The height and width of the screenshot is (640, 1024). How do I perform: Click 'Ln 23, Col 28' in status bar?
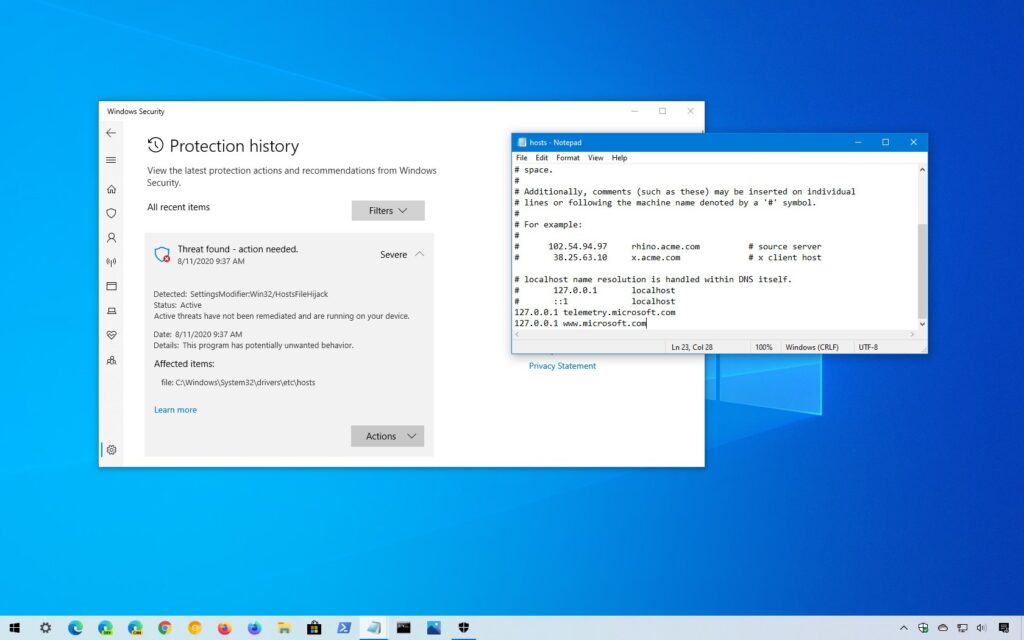pyautogui.click(x=692, y=347)
